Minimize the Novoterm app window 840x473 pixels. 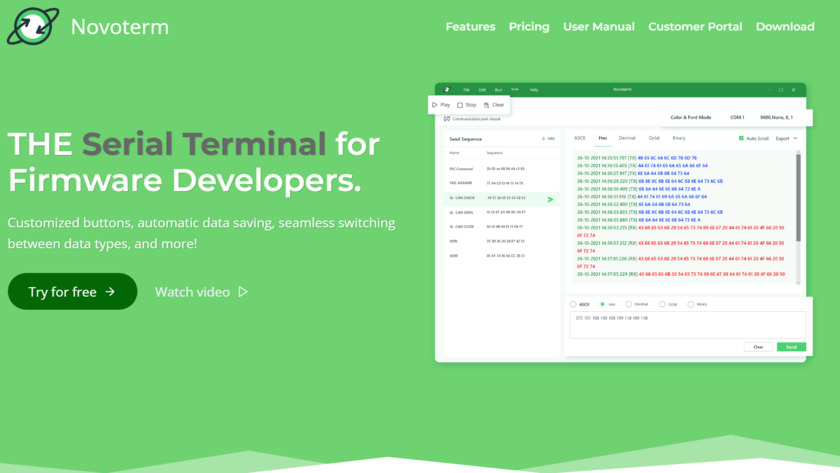[768, 90]
